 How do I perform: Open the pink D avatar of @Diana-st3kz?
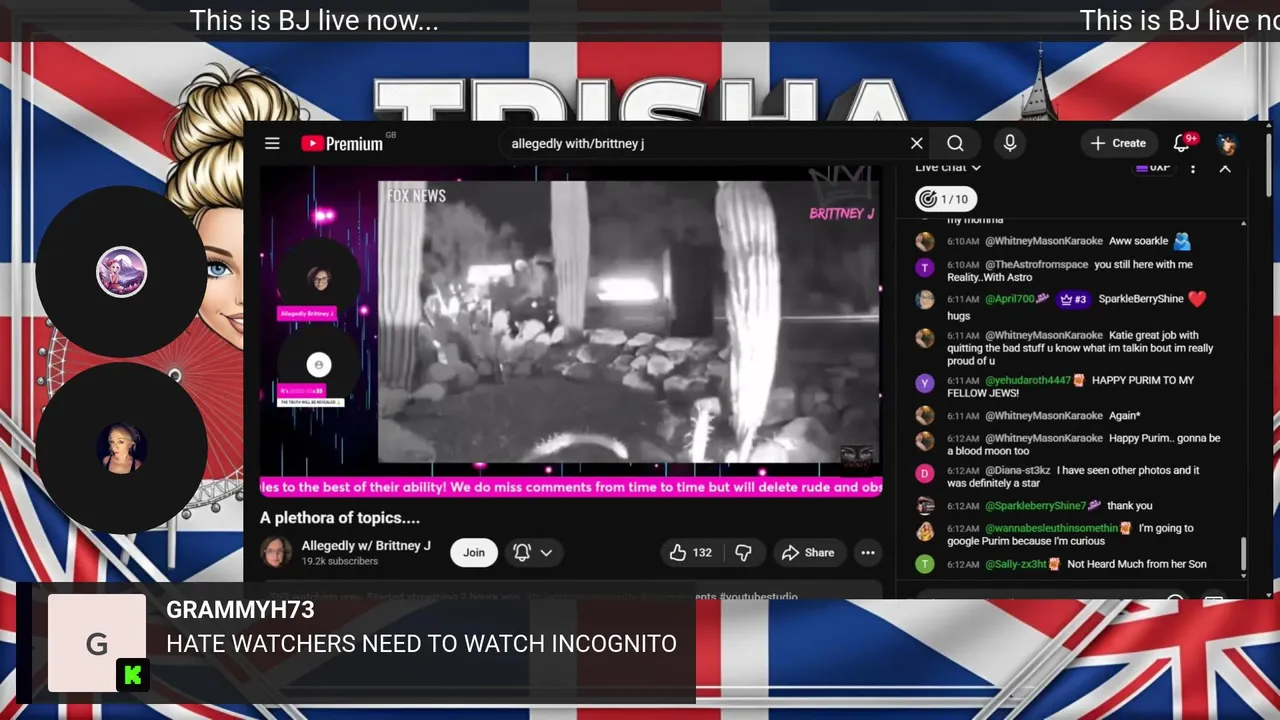(925, 473)
